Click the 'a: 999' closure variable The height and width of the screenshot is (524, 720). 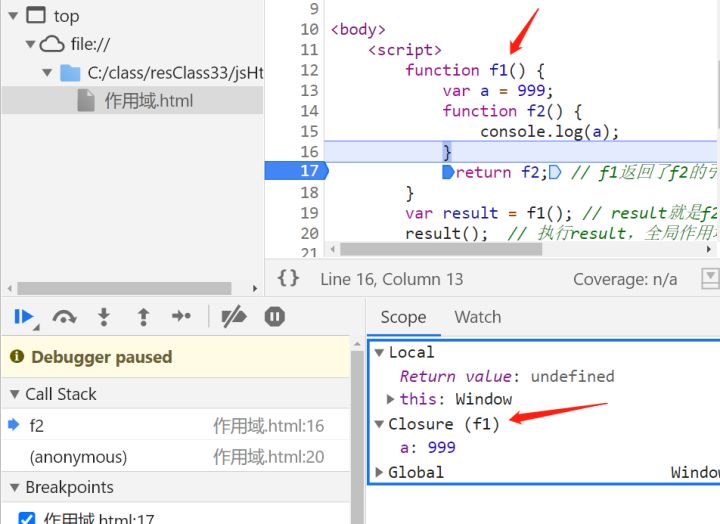pos(427,447)
